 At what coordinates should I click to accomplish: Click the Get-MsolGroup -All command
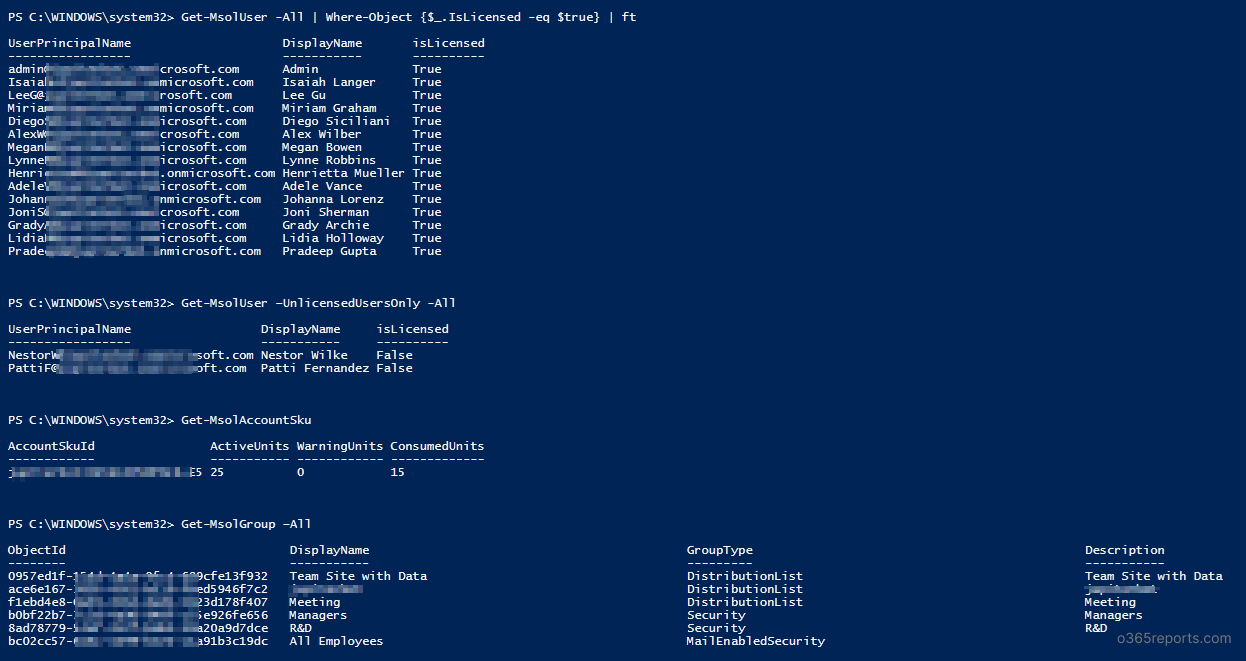coord(246,524)
